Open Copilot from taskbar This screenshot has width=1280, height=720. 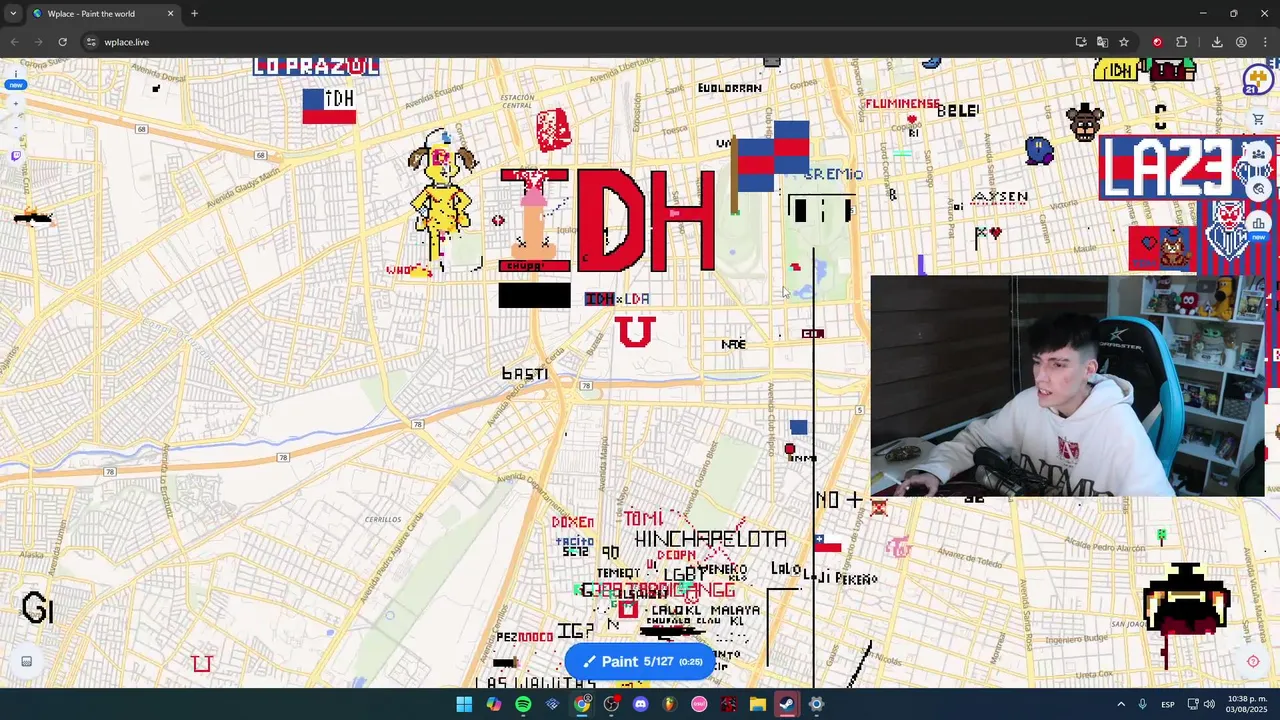494,704
